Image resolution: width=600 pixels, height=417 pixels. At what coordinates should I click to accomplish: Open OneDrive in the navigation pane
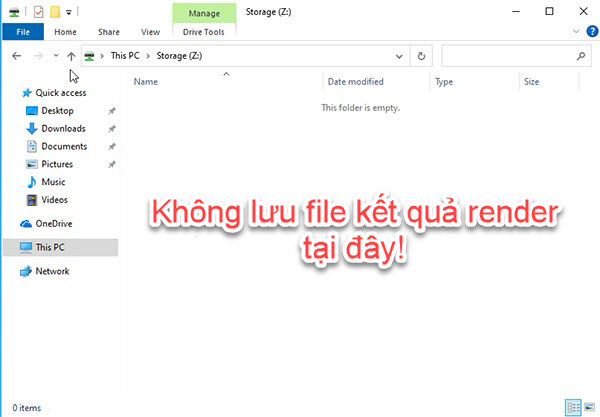point(53,224)
